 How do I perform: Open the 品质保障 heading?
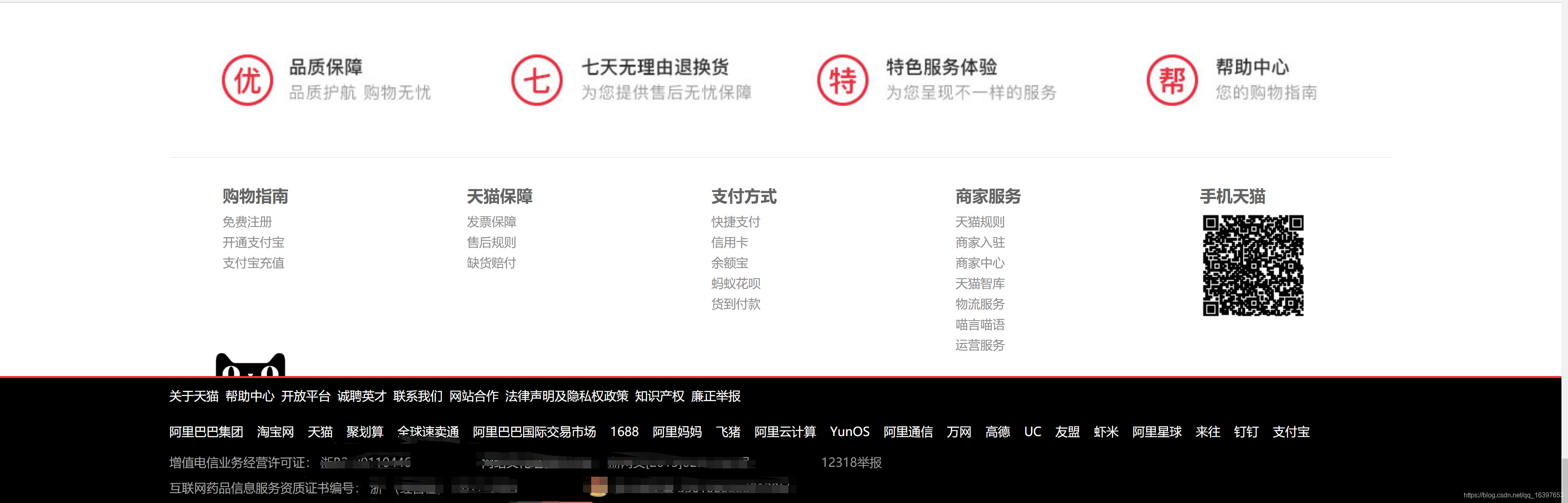click(x=326, y=67)
